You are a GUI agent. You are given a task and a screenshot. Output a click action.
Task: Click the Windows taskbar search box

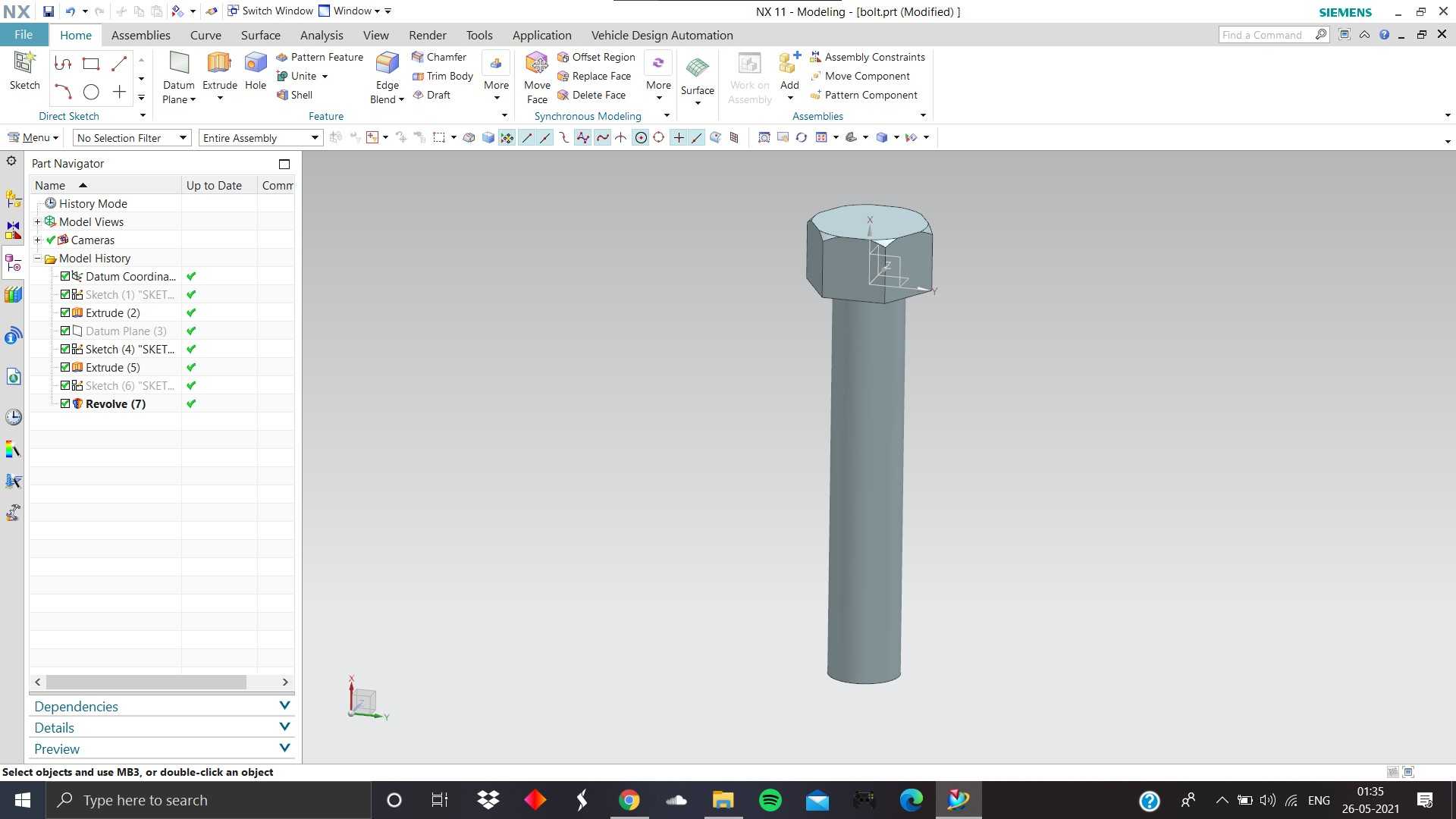pyautogui.click(x=209, y=800)
